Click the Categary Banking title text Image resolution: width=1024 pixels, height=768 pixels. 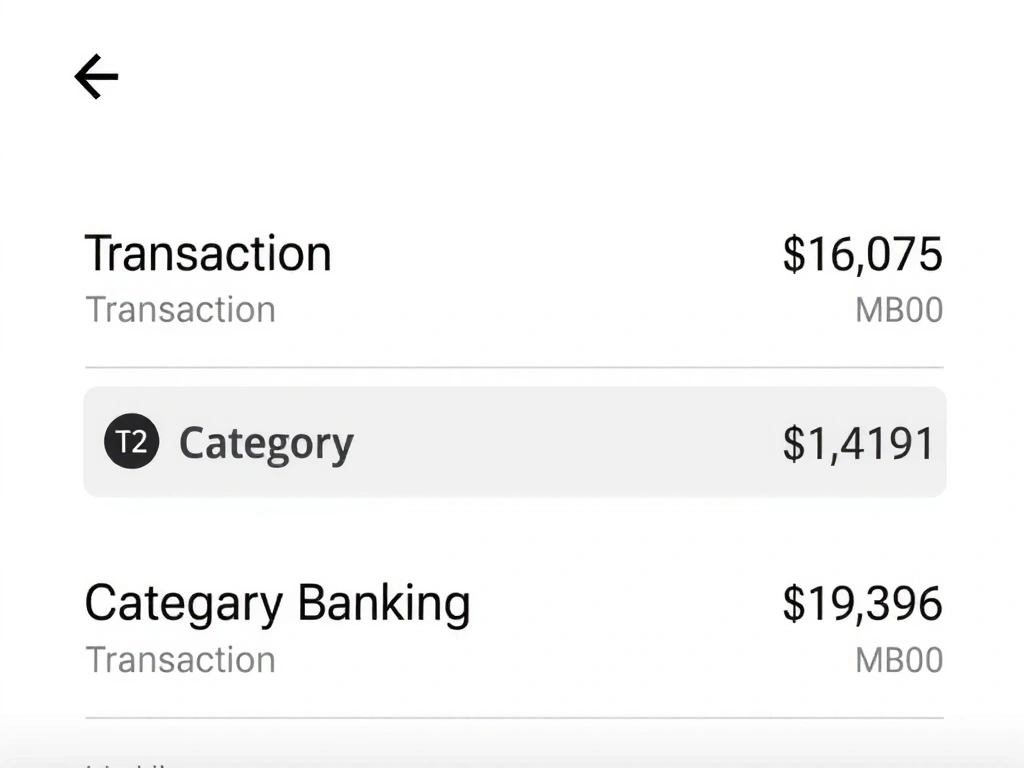278,602
